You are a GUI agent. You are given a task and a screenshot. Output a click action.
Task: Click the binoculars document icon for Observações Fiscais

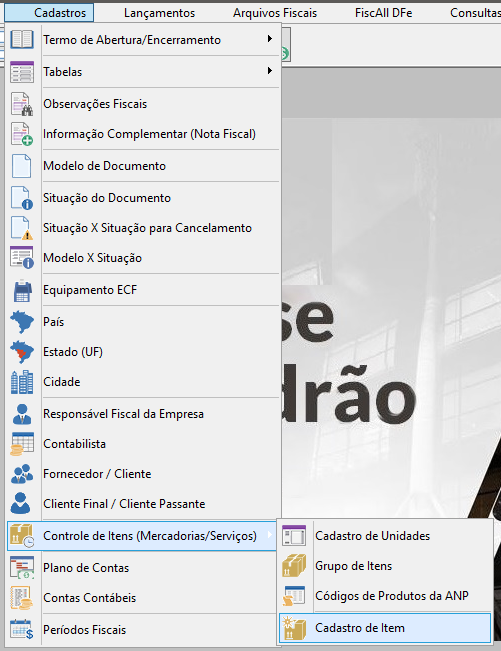coord(22,104)
